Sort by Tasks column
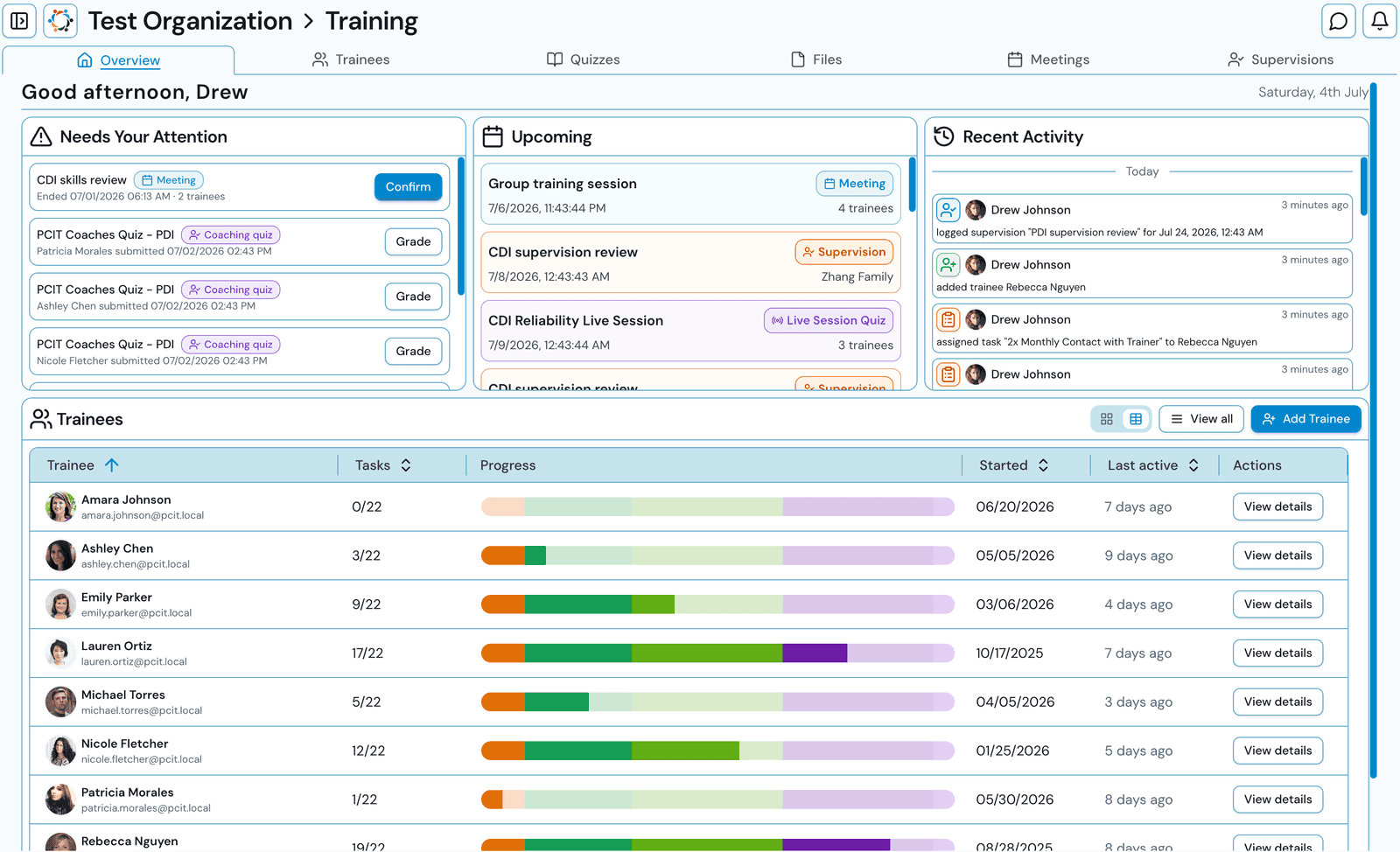The width and height of the screenshot is (1400, 852). coord(383,465)
